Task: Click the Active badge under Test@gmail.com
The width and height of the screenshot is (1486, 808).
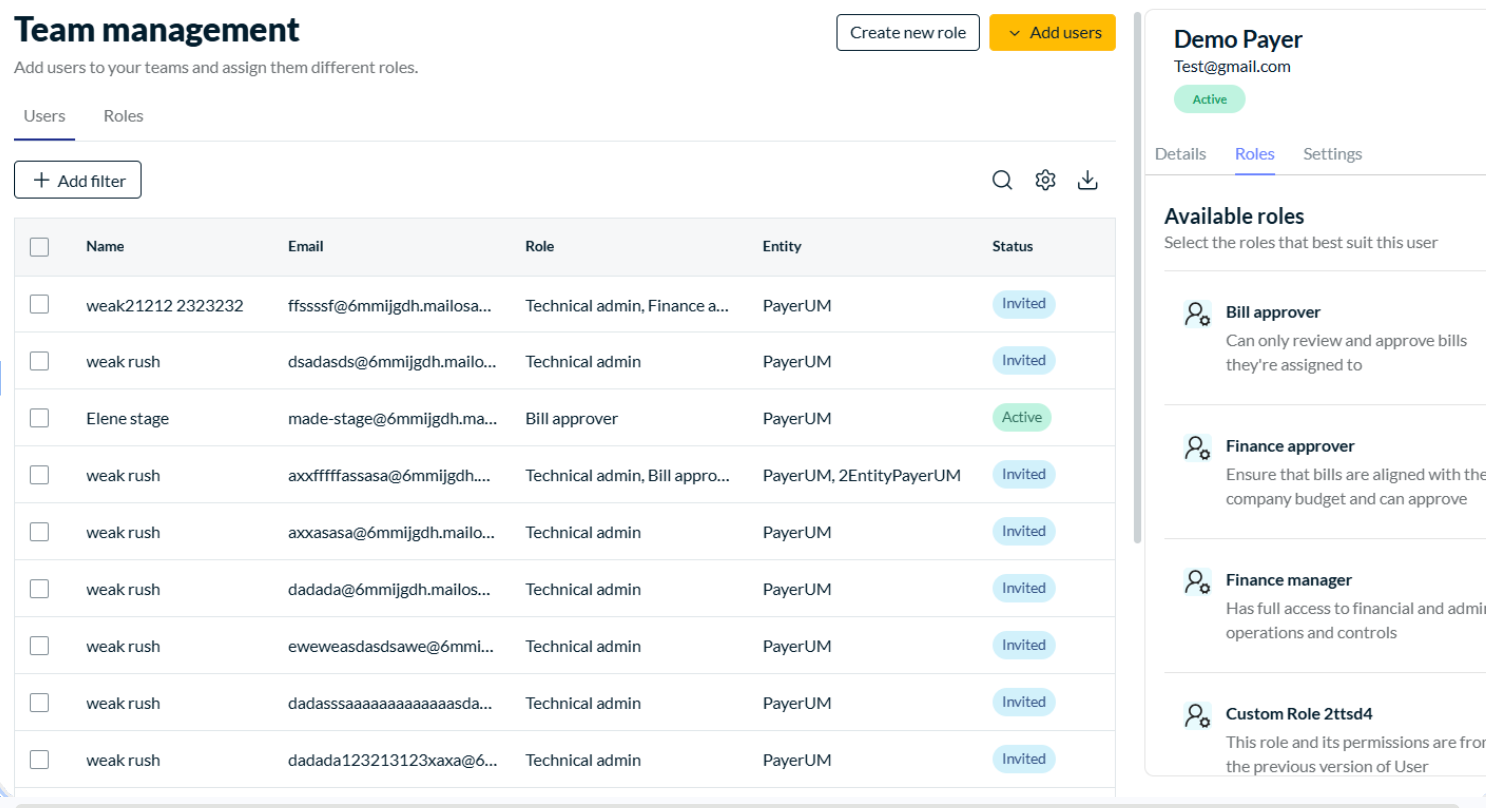Action: [1209, 99]
